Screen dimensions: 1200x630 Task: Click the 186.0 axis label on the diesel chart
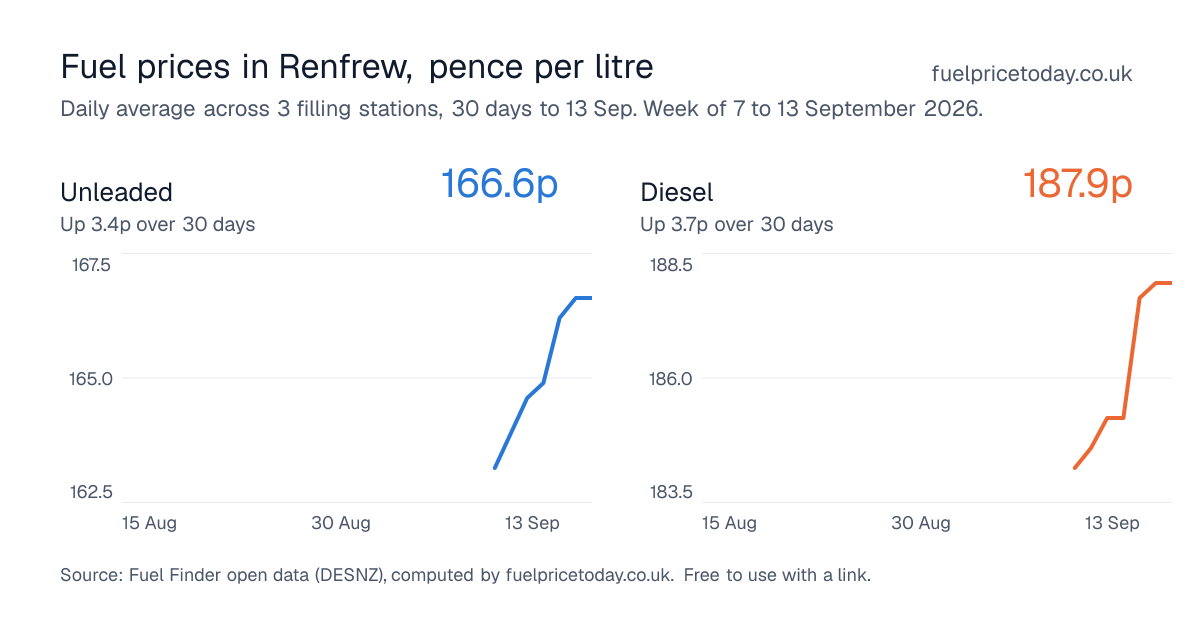(x=671, y=379)
